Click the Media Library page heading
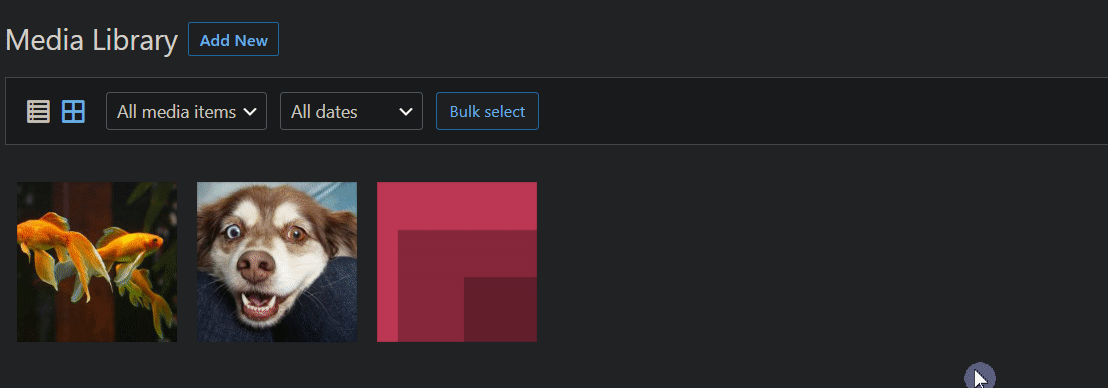The height and width of the screenshot is (388, 1108). (91, 40)
